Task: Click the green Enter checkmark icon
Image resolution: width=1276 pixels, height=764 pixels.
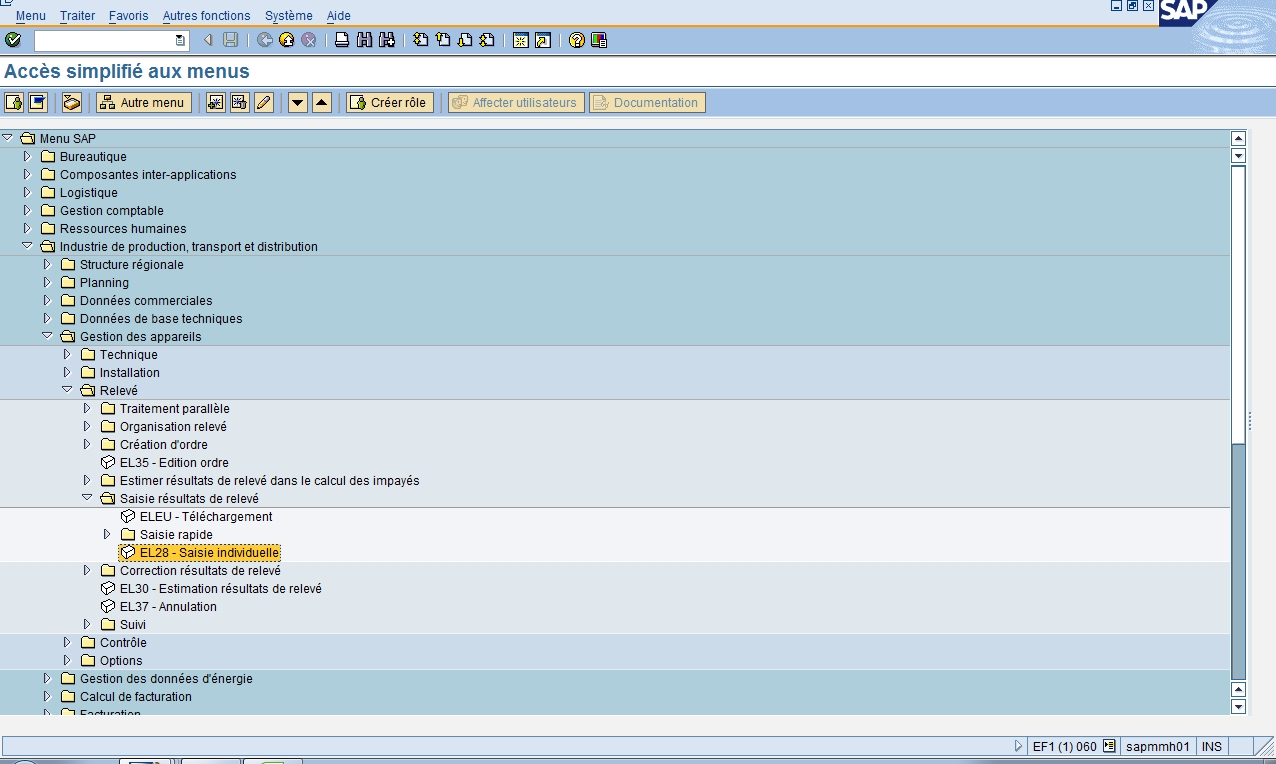Action: (x=13, y=40)
